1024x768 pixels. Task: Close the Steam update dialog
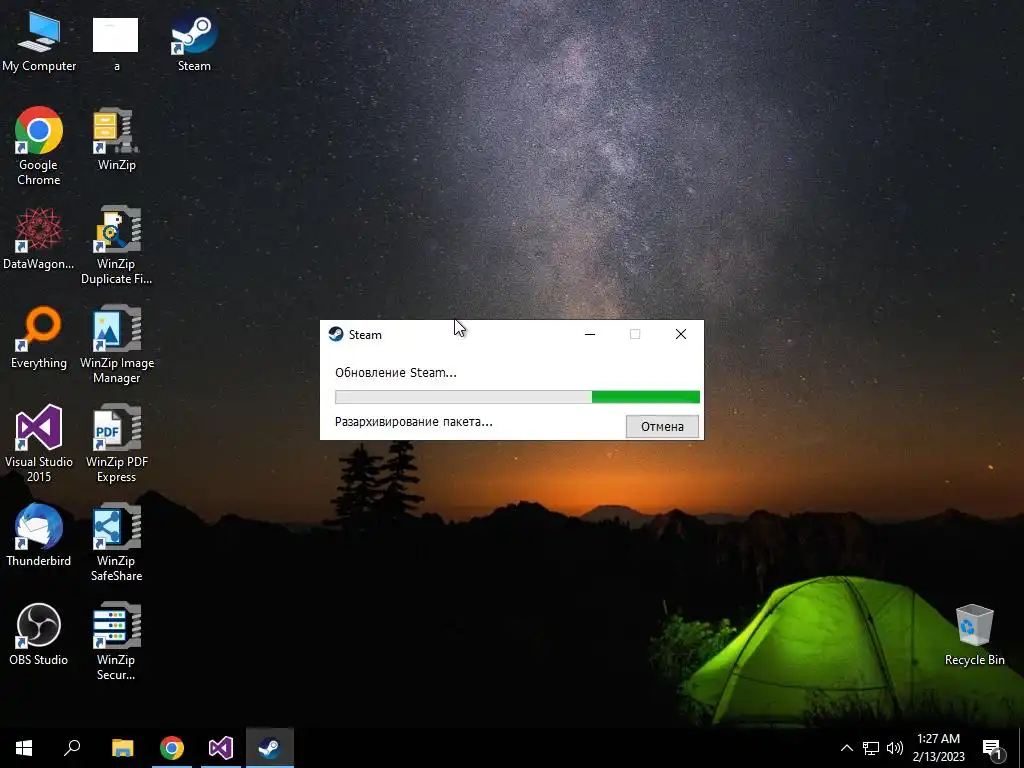pos(680,334)
